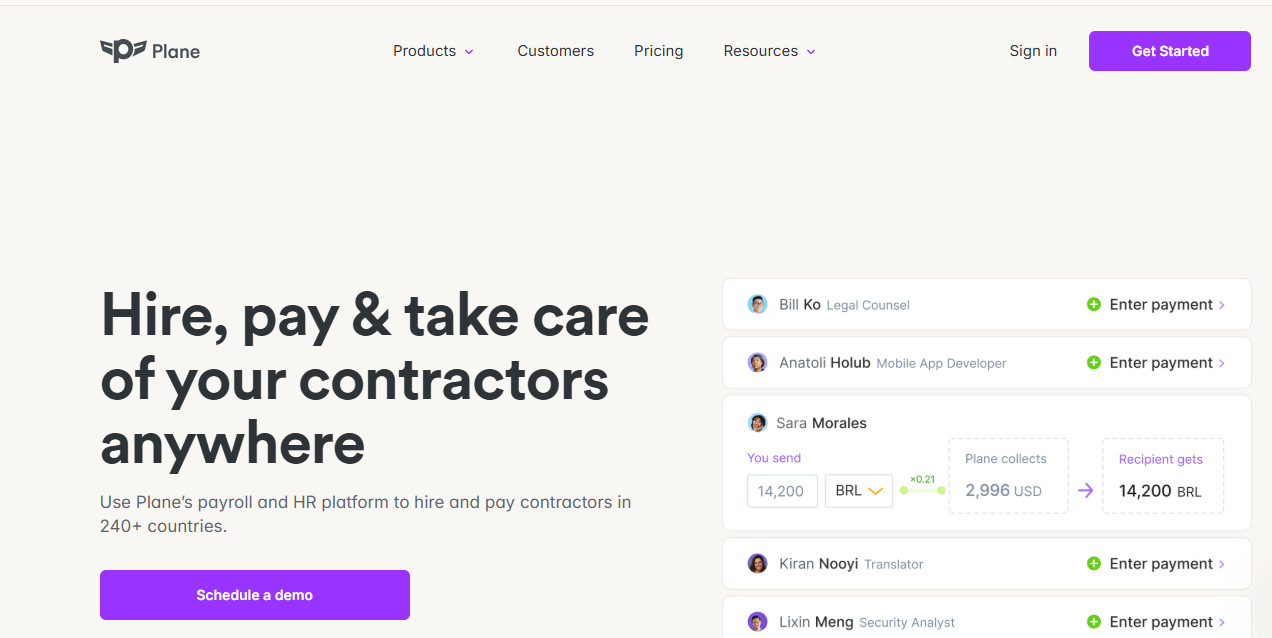
Task: Click Bill Ko's avatar icon
Action: coord(758,305)
